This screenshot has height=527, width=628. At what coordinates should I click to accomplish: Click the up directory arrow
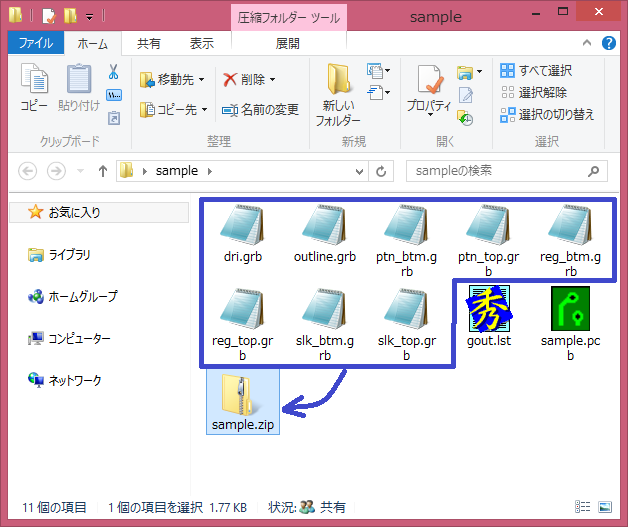point(102,171)
